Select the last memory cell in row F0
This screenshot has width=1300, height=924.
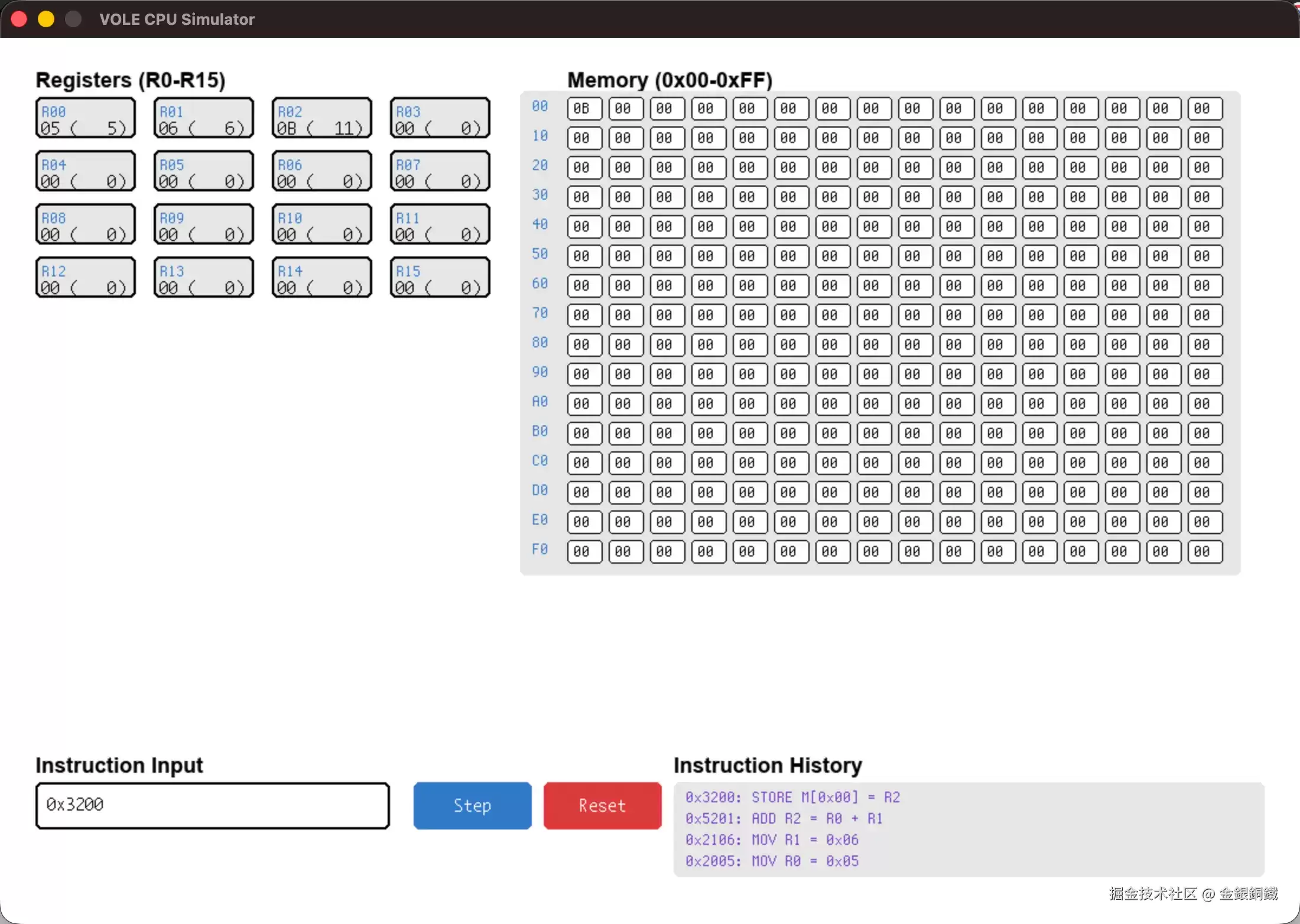tap(1205, 552)
